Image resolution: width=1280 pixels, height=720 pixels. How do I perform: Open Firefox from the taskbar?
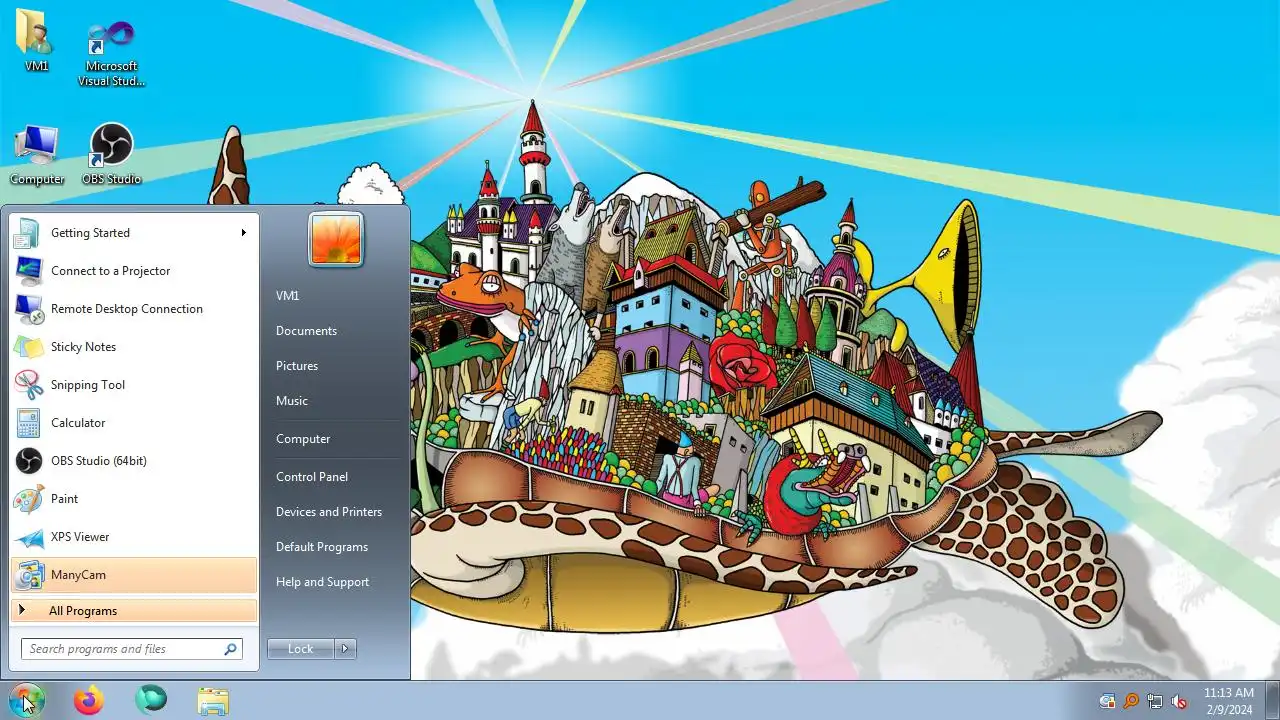coord(88,700)
